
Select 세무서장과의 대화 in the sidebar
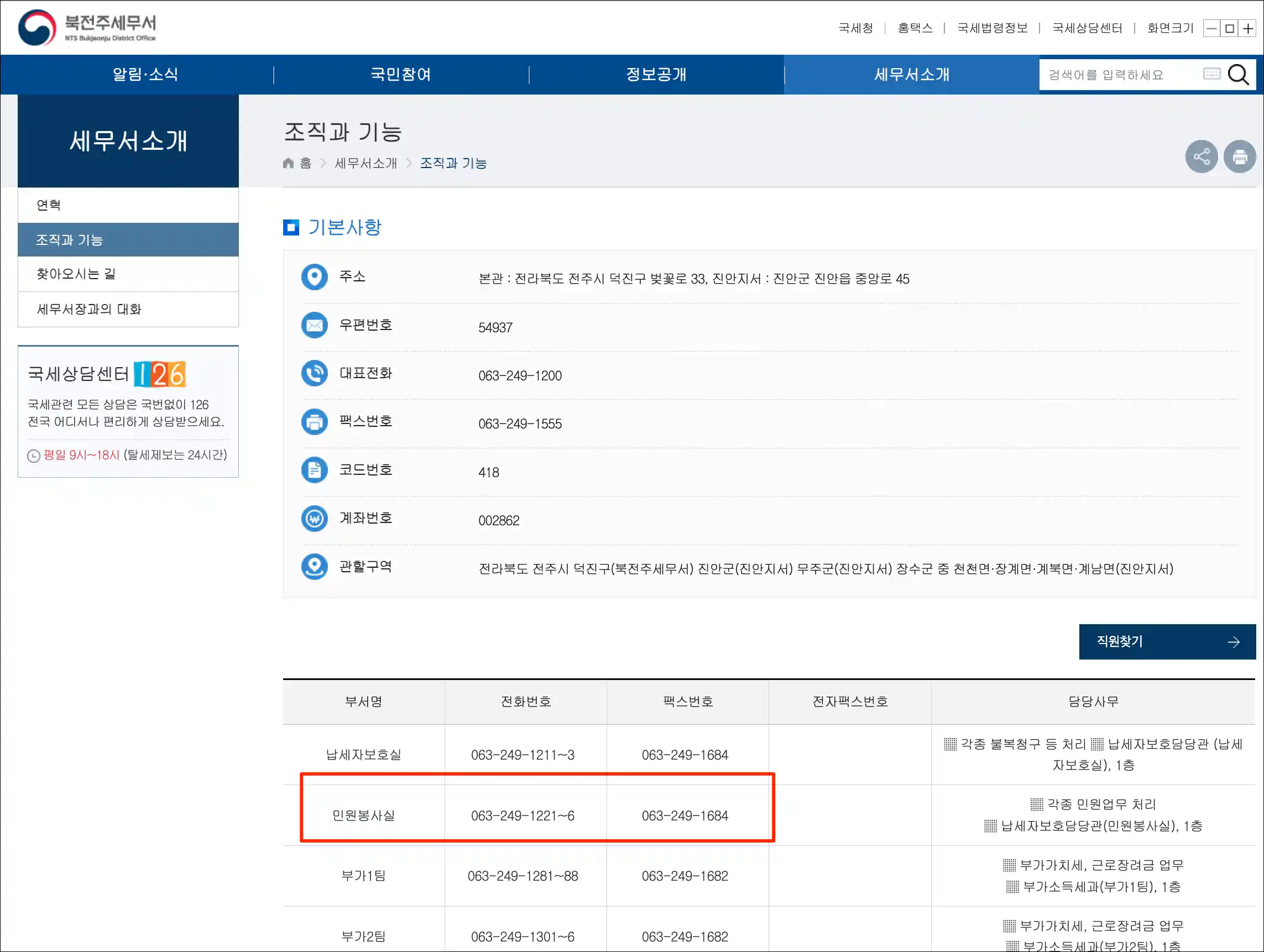(128, 309)
